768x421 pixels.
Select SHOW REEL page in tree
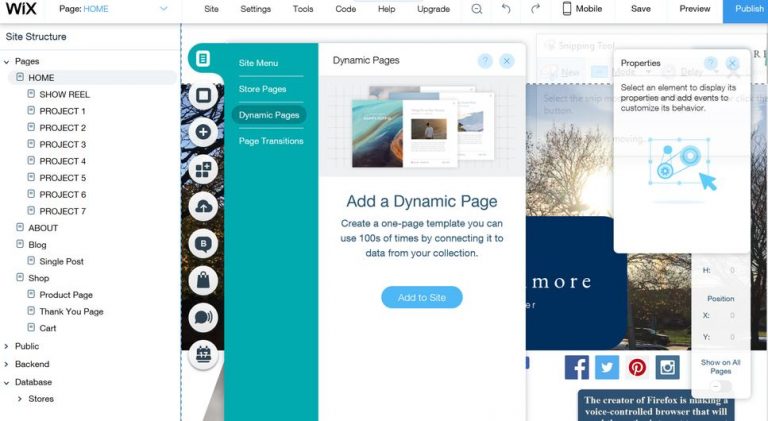coord(65,94)
